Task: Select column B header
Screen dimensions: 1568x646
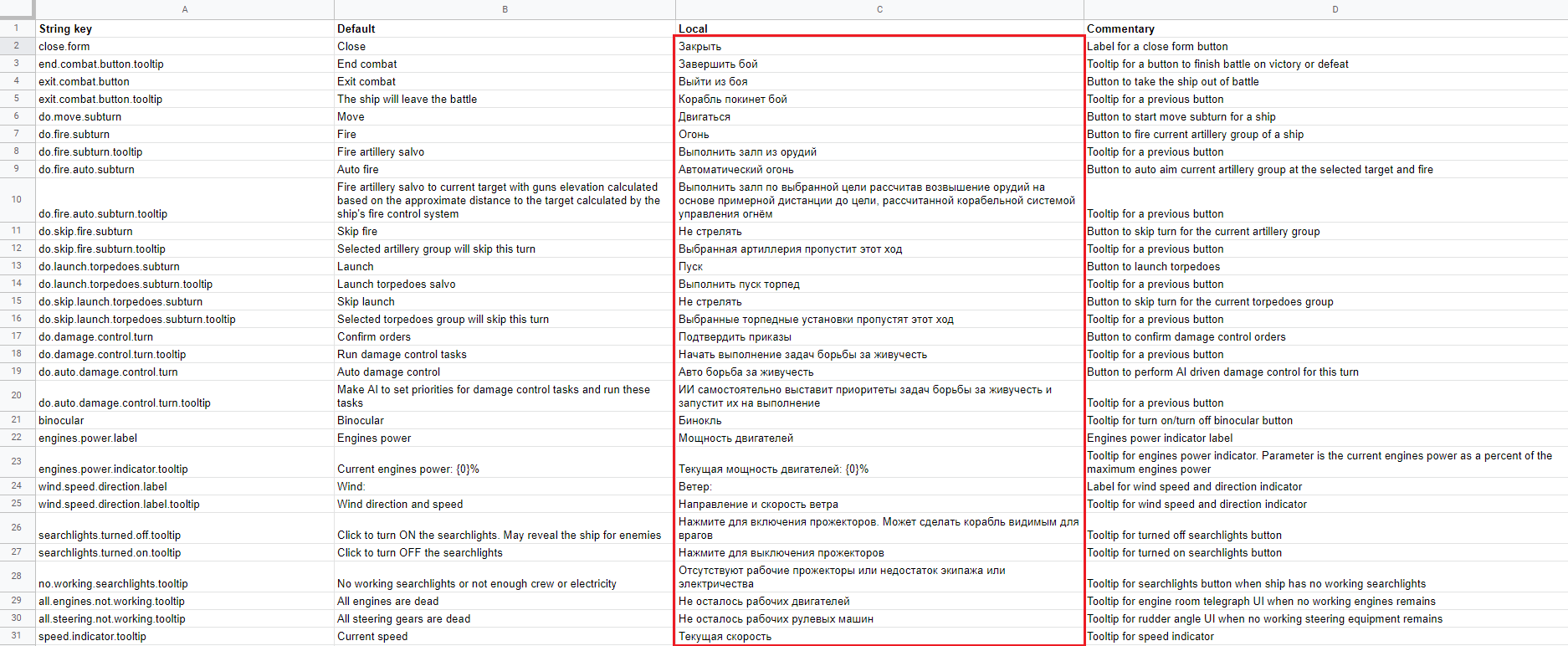Action: click(x=505, y=9)
